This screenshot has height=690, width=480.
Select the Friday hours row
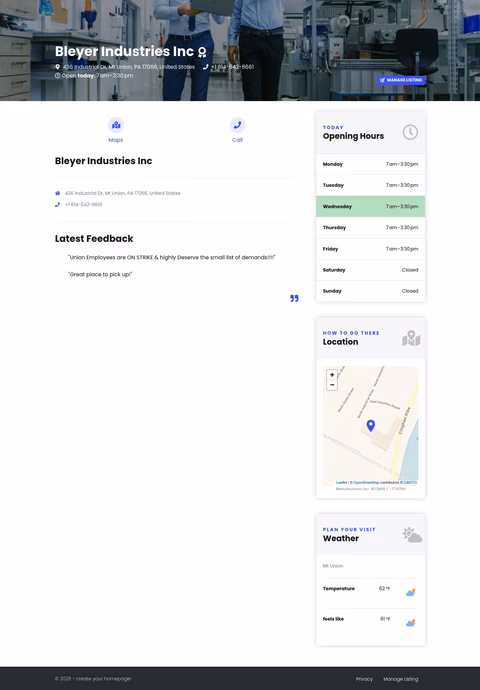pyautogui.click(x=370, y=249)
